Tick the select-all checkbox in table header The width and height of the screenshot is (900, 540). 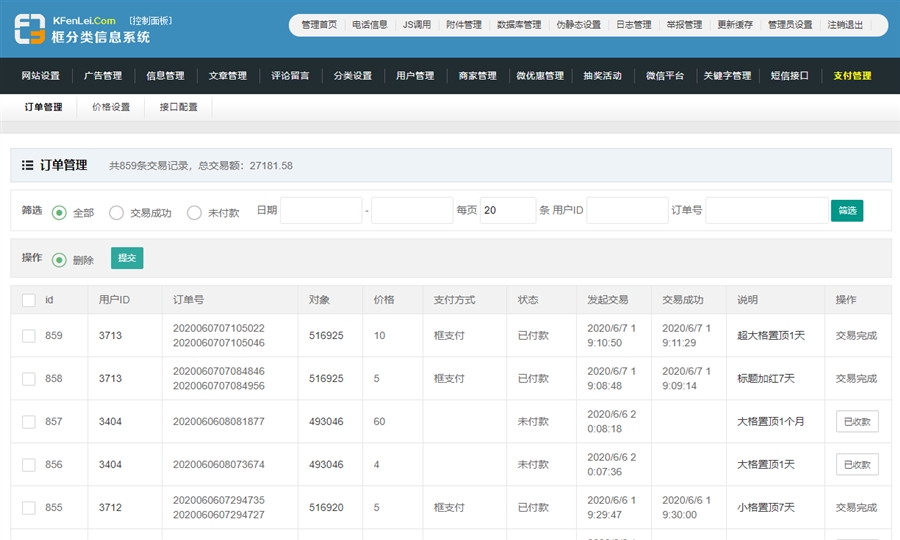click(28, 300)
